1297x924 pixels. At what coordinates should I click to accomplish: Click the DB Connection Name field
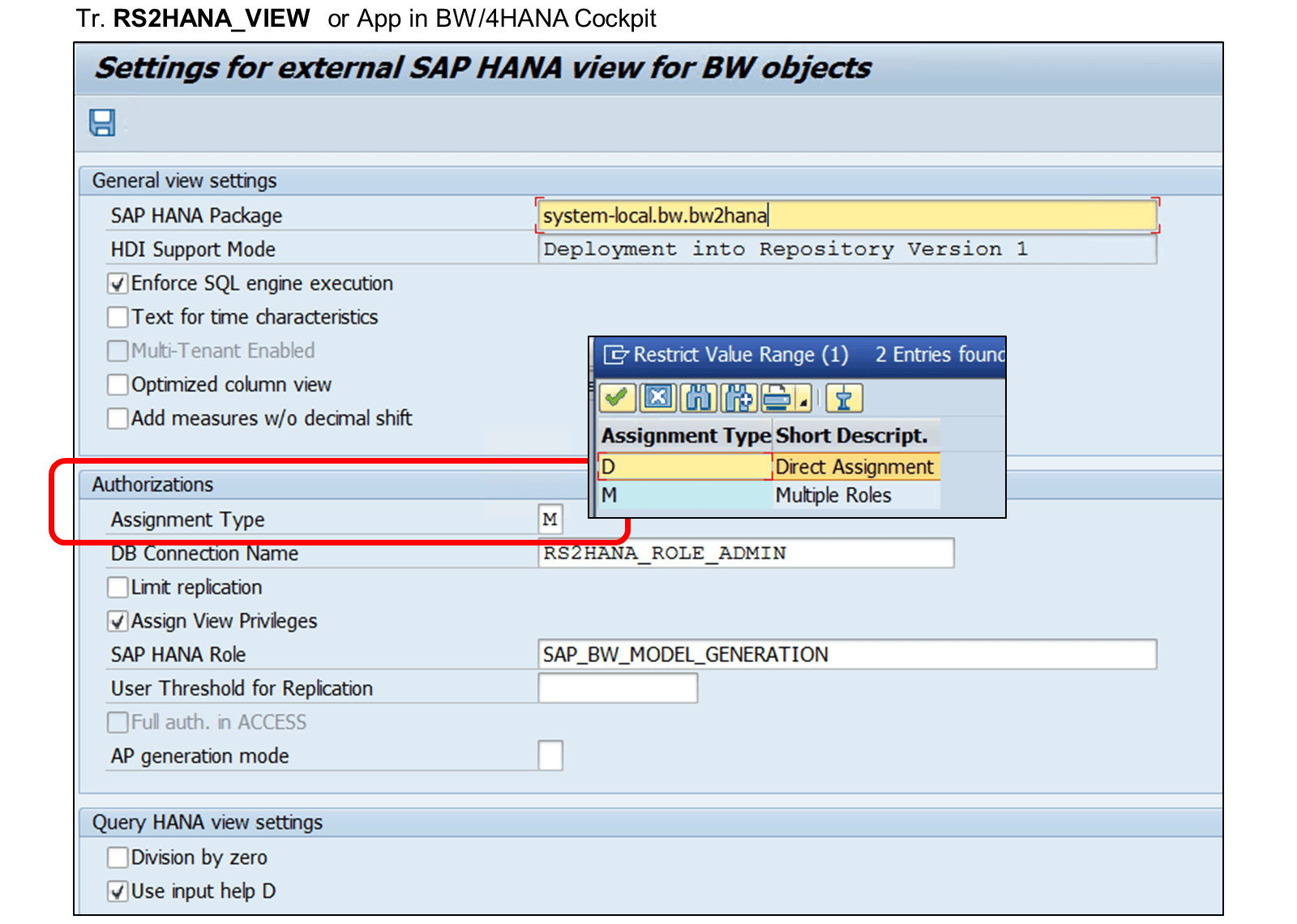point(746,554)
